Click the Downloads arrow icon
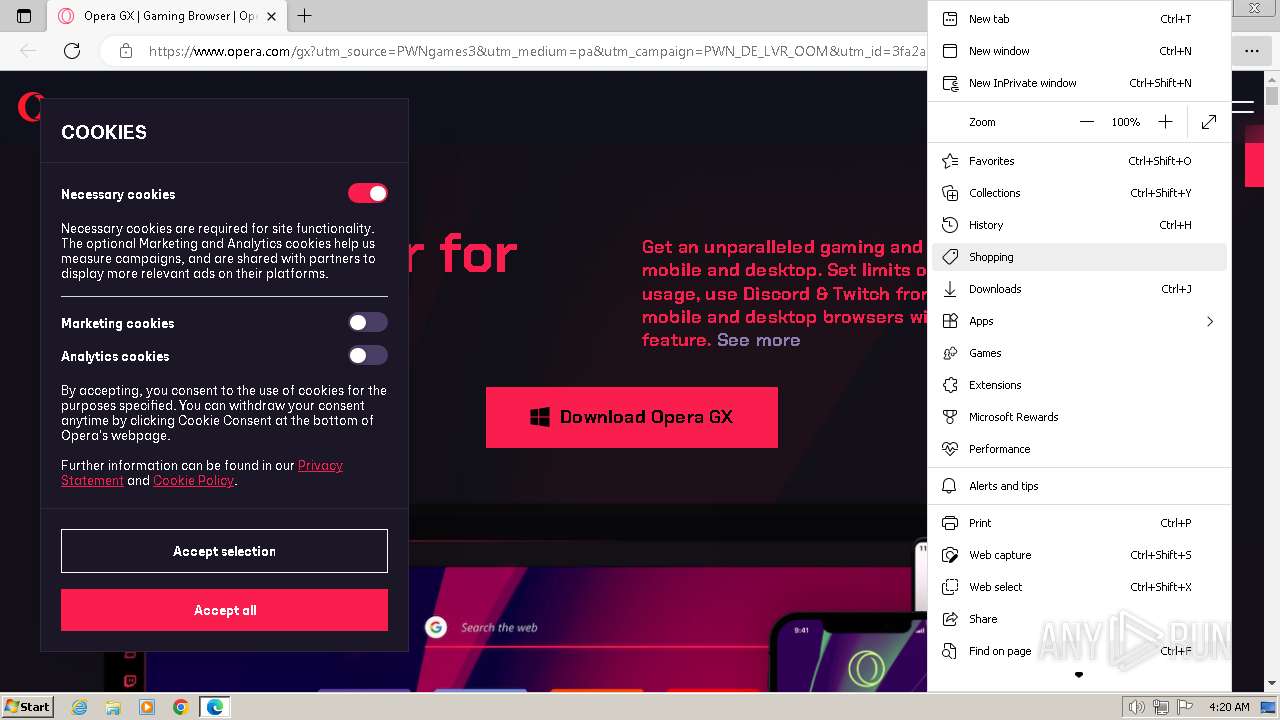 [950, 289]
